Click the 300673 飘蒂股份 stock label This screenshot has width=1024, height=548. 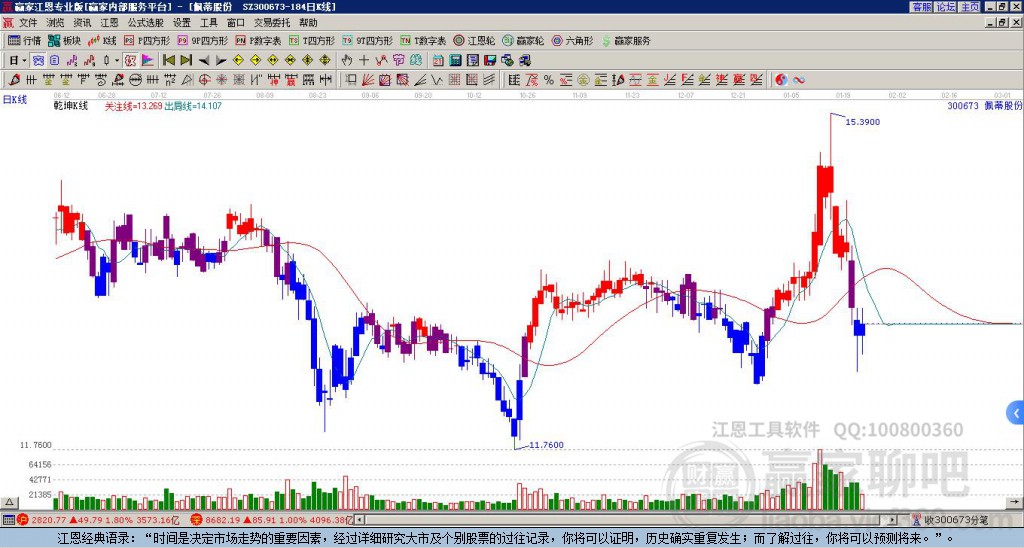[985, 105]
